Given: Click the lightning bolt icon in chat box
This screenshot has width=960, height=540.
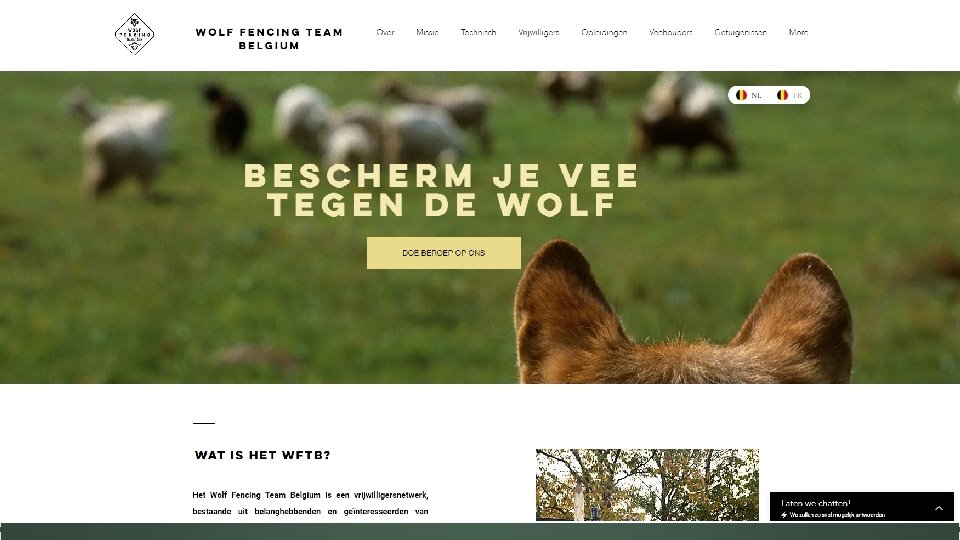Looking at the screenshot, I should coord(784,515).
